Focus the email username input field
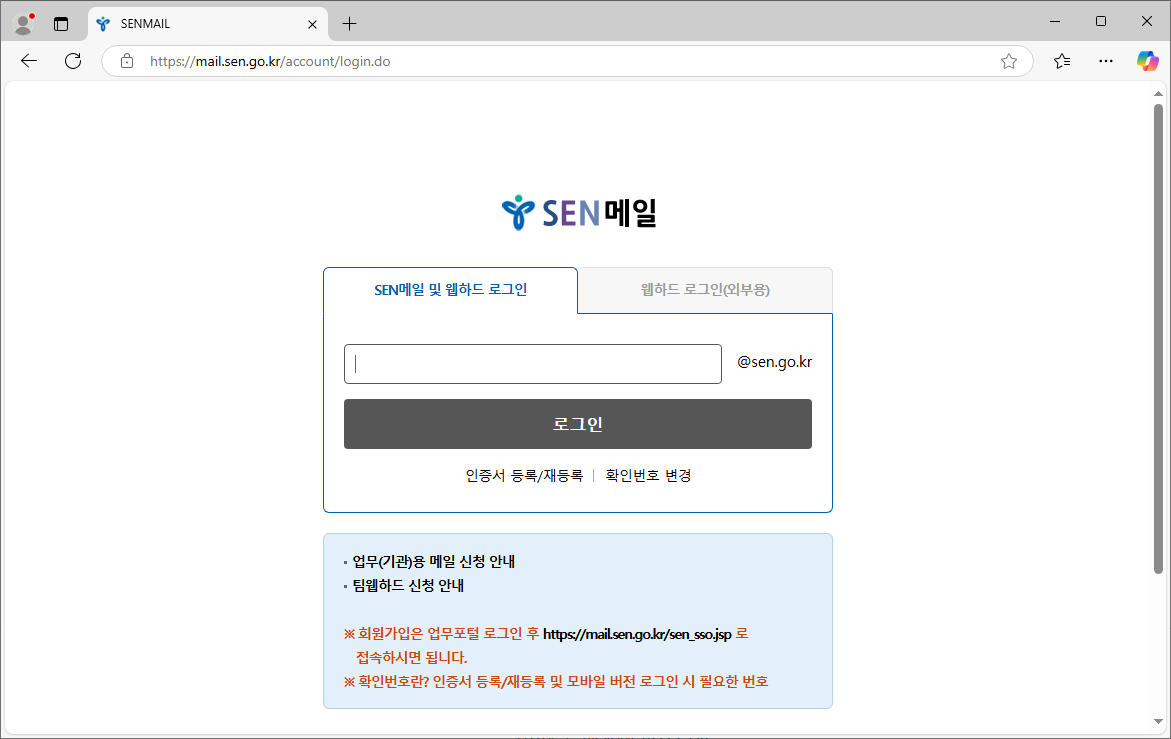Screen dimensions: 1171x739 532,363
